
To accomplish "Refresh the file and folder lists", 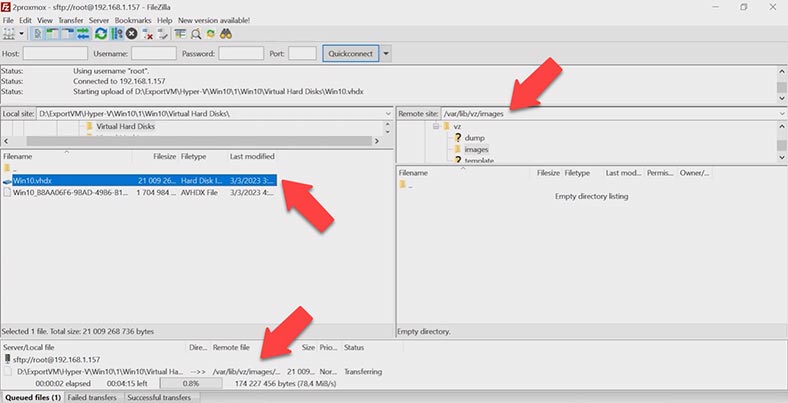I will click(101, 34).
